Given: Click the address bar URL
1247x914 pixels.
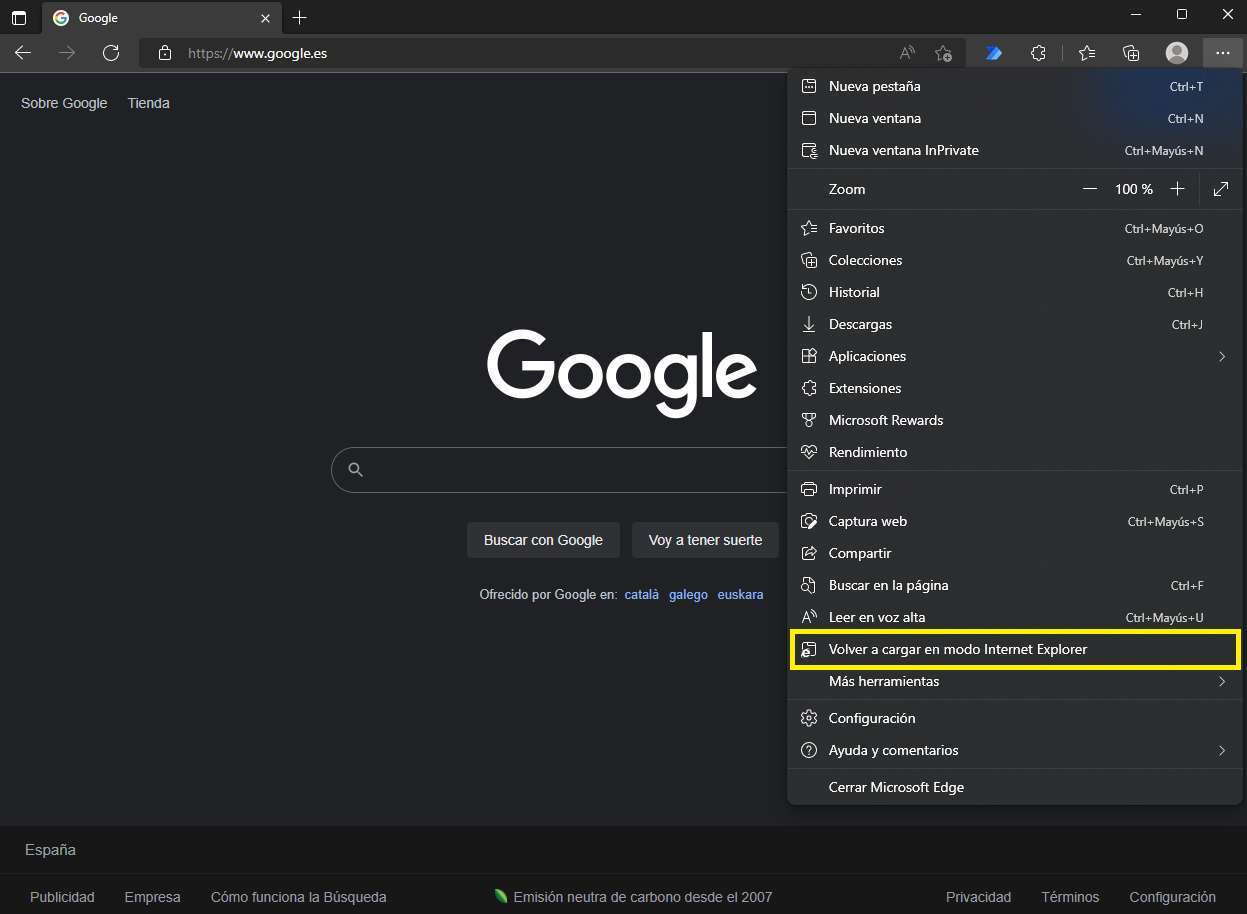Looking at the screenshot, I should click(x=258, y=53).
